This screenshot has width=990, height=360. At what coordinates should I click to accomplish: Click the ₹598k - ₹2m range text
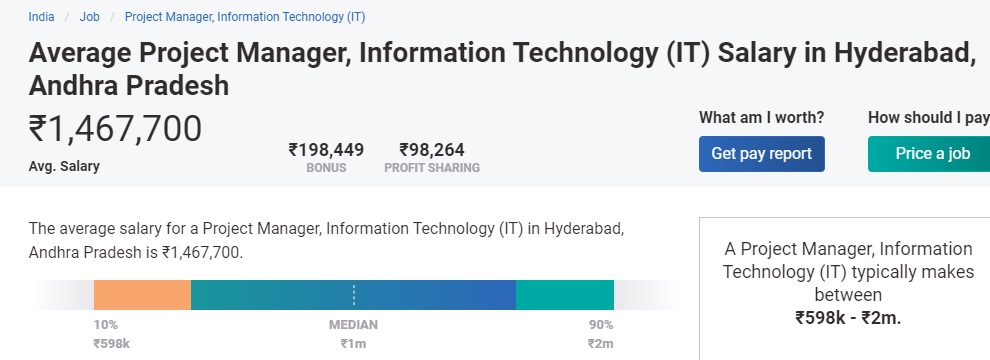(x=848, y=318)
